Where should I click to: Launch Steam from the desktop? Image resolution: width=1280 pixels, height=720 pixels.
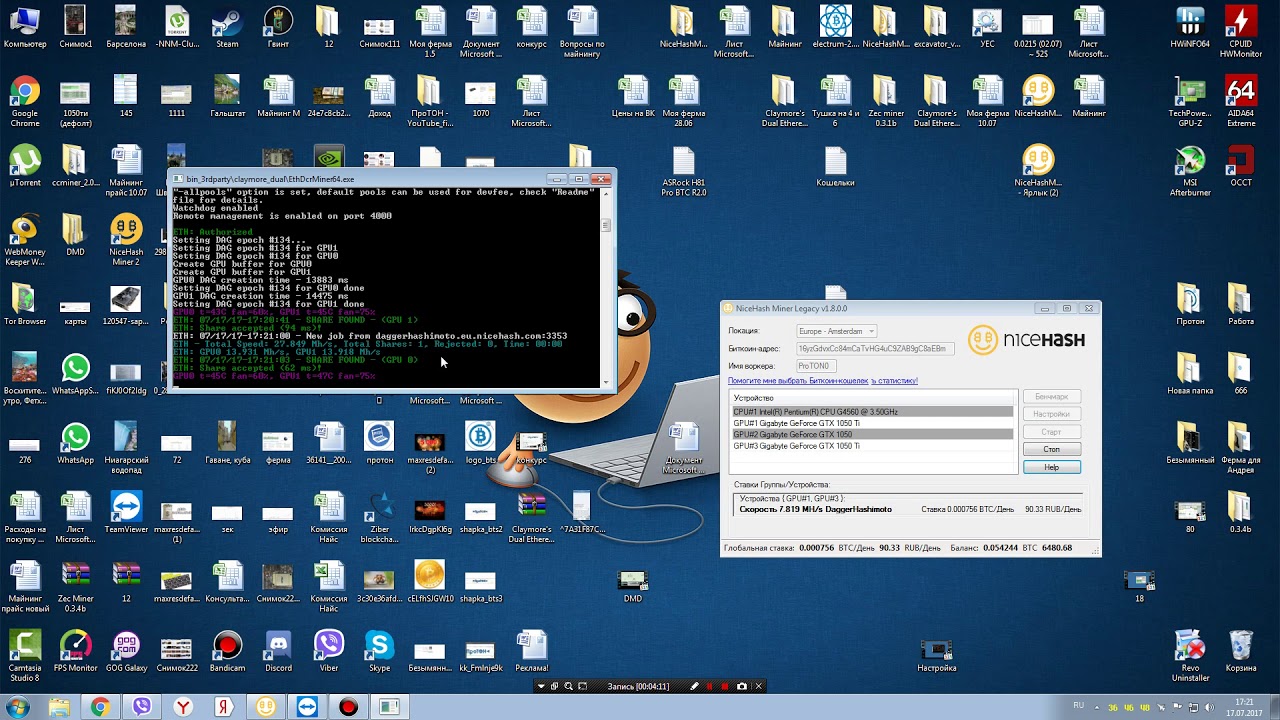pyautogui.click(x=227, y=22)
